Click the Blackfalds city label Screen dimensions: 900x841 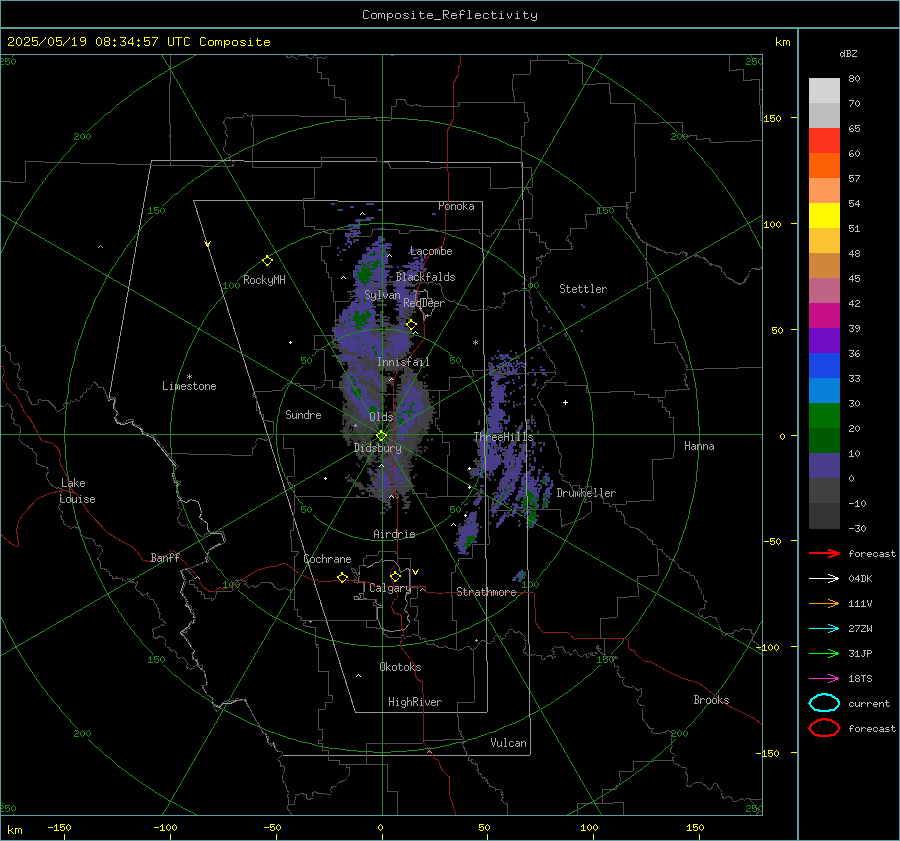pyautogui.click(x=425, y=277)
